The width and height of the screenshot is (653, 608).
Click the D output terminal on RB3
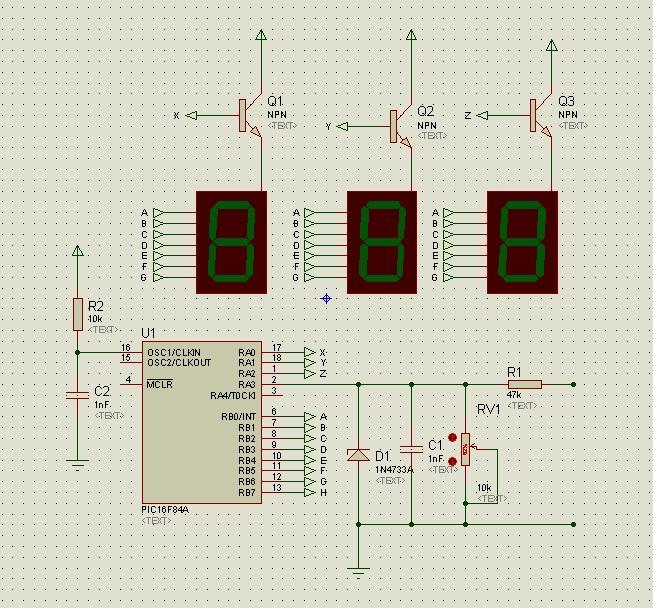pyautogui.click(x=310, y=449)
